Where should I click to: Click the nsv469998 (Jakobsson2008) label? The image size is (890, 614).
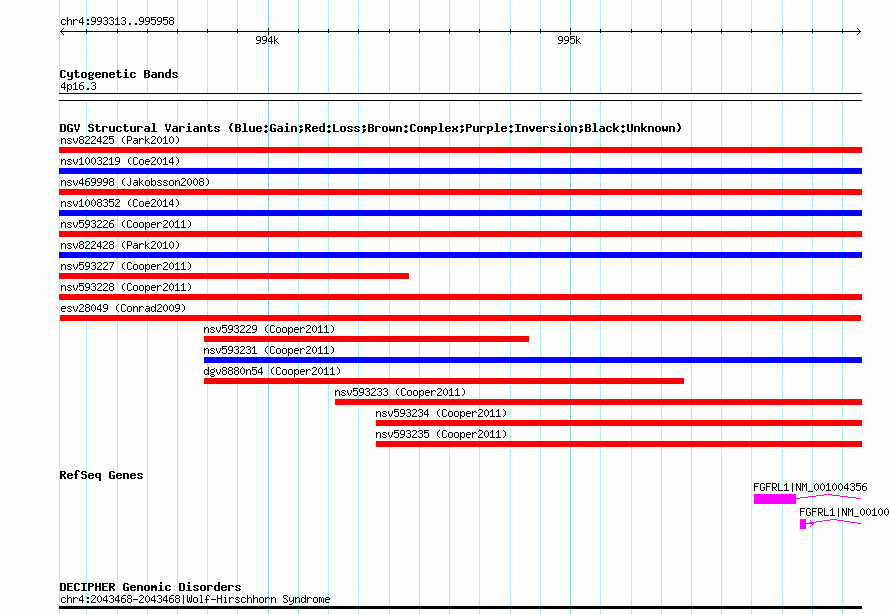tap(135, 182)
